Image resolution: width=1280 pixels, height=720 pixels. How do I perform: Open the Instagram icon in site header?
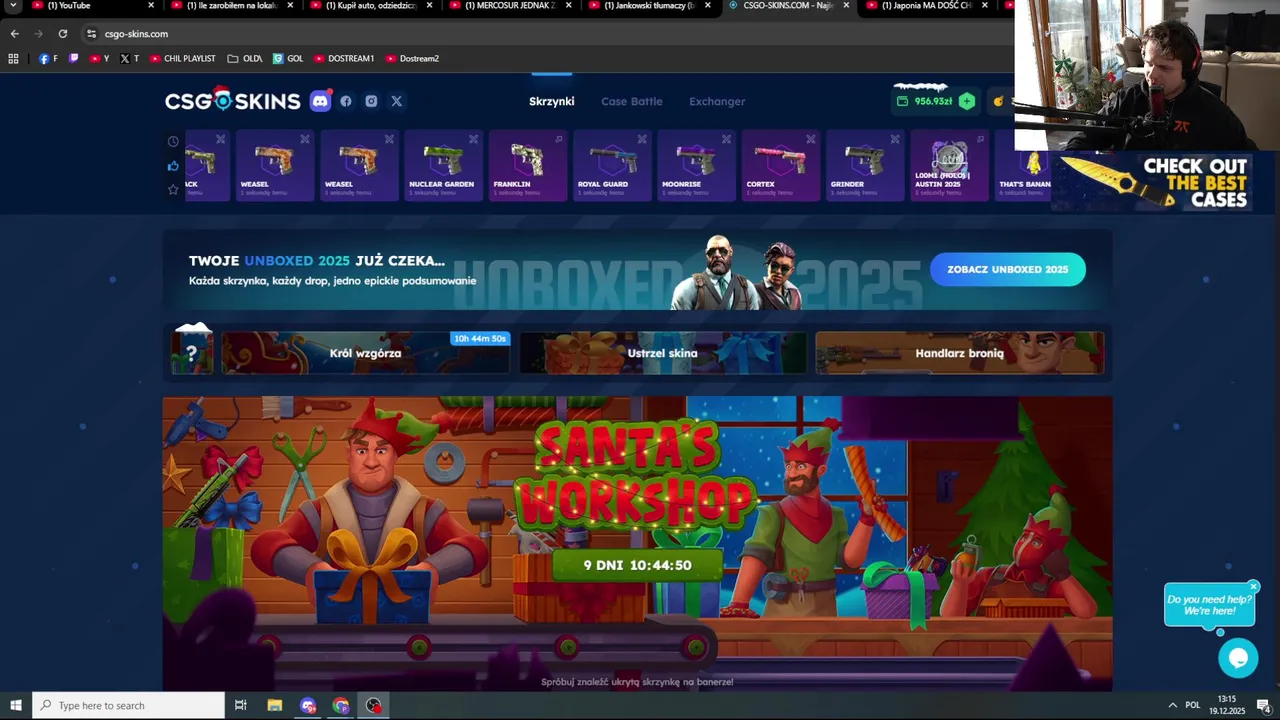(x=371, y=101)
